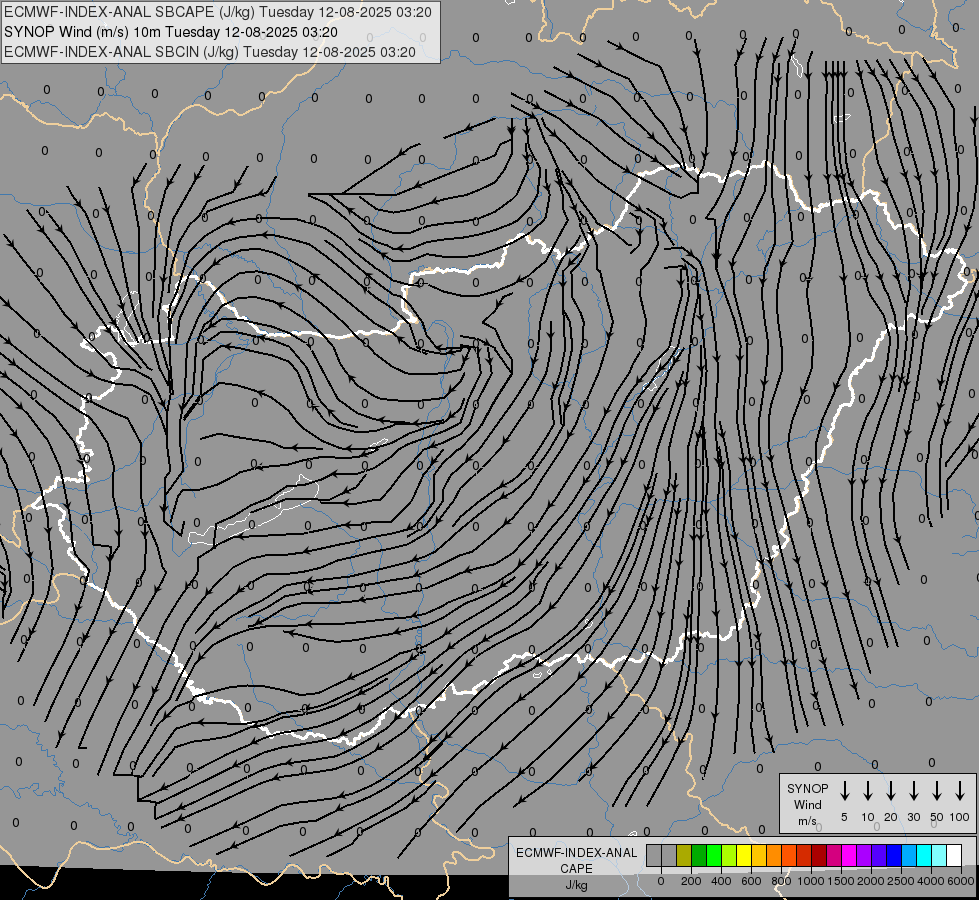Image resolution: width=979 pixels, height=900 pixels.
Task: Select the bright green CAPE legend swatch
Action: [714, 855]
